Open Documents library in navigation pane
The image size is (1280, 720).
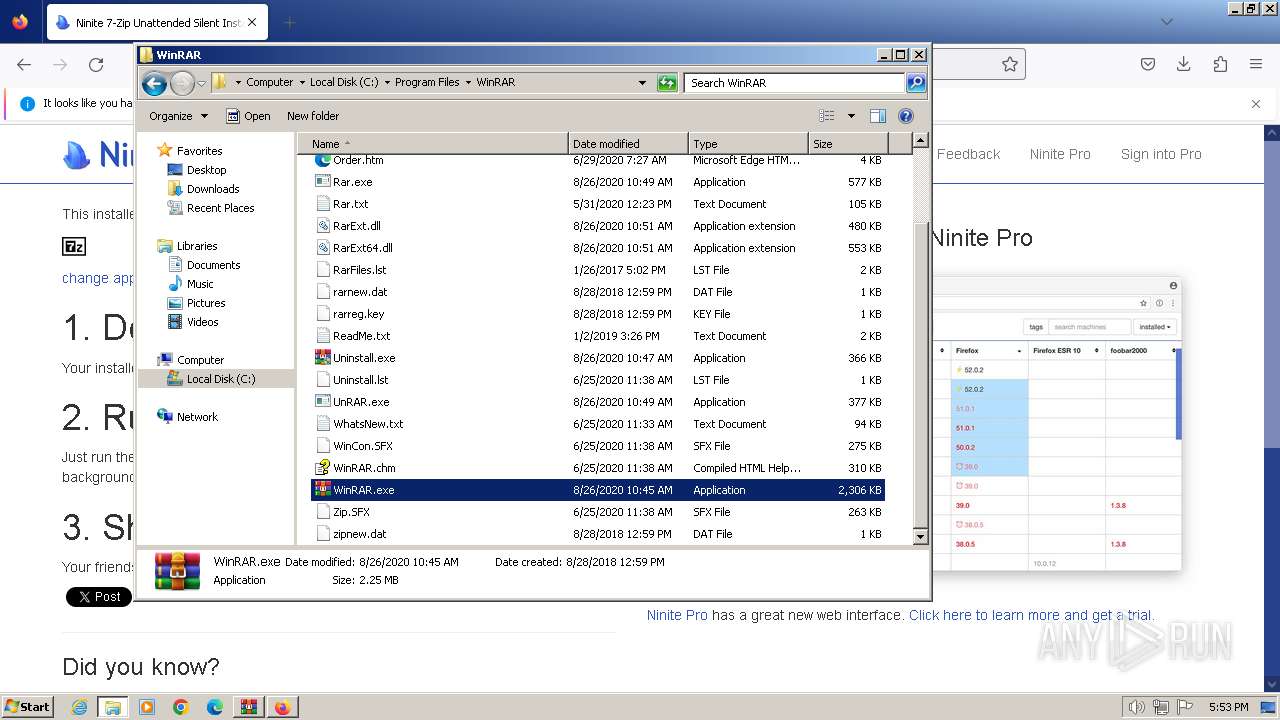click(x=213, y=265)
